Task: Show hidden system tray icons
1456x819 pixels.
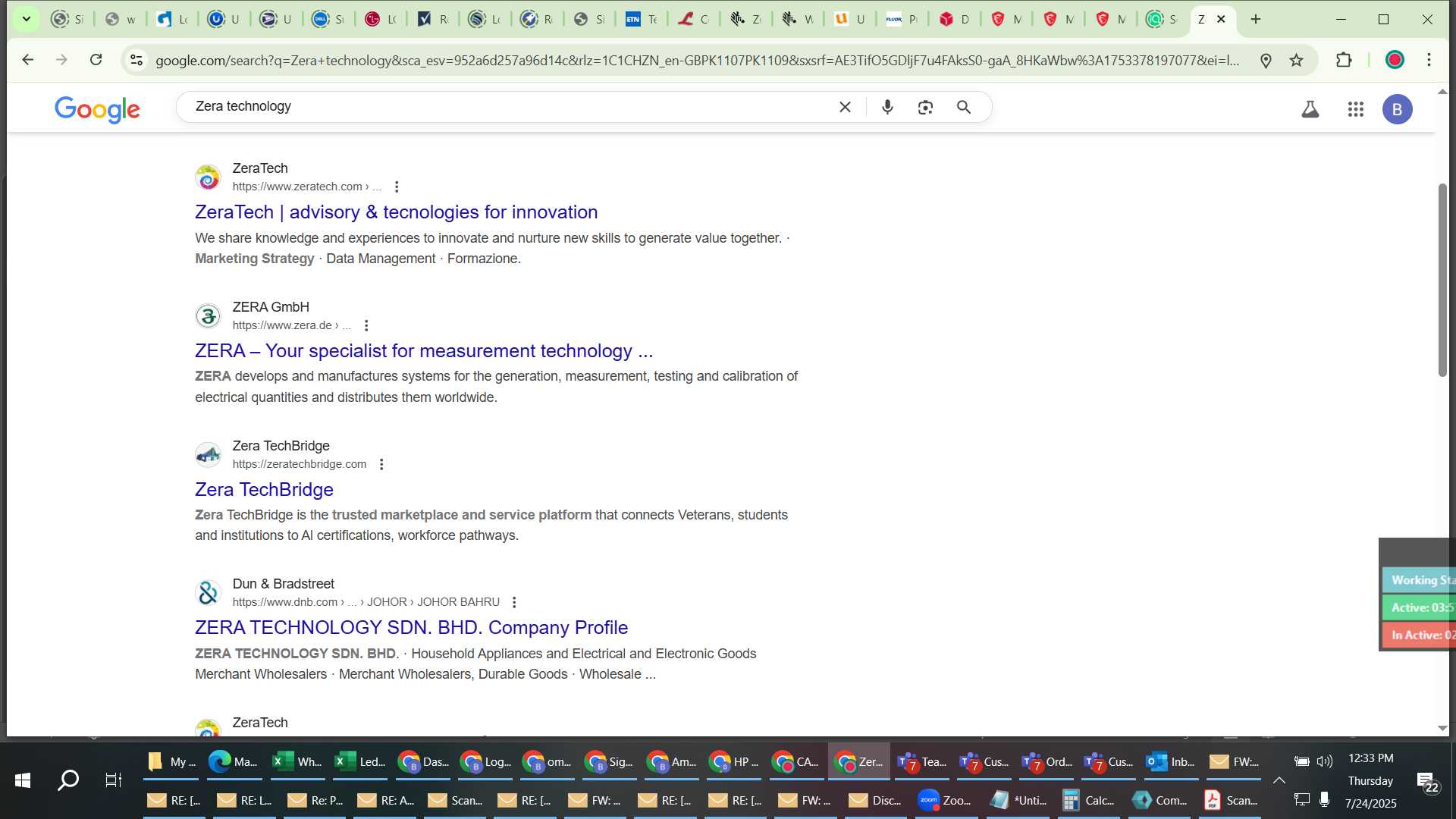Action: click(1279, 780)
